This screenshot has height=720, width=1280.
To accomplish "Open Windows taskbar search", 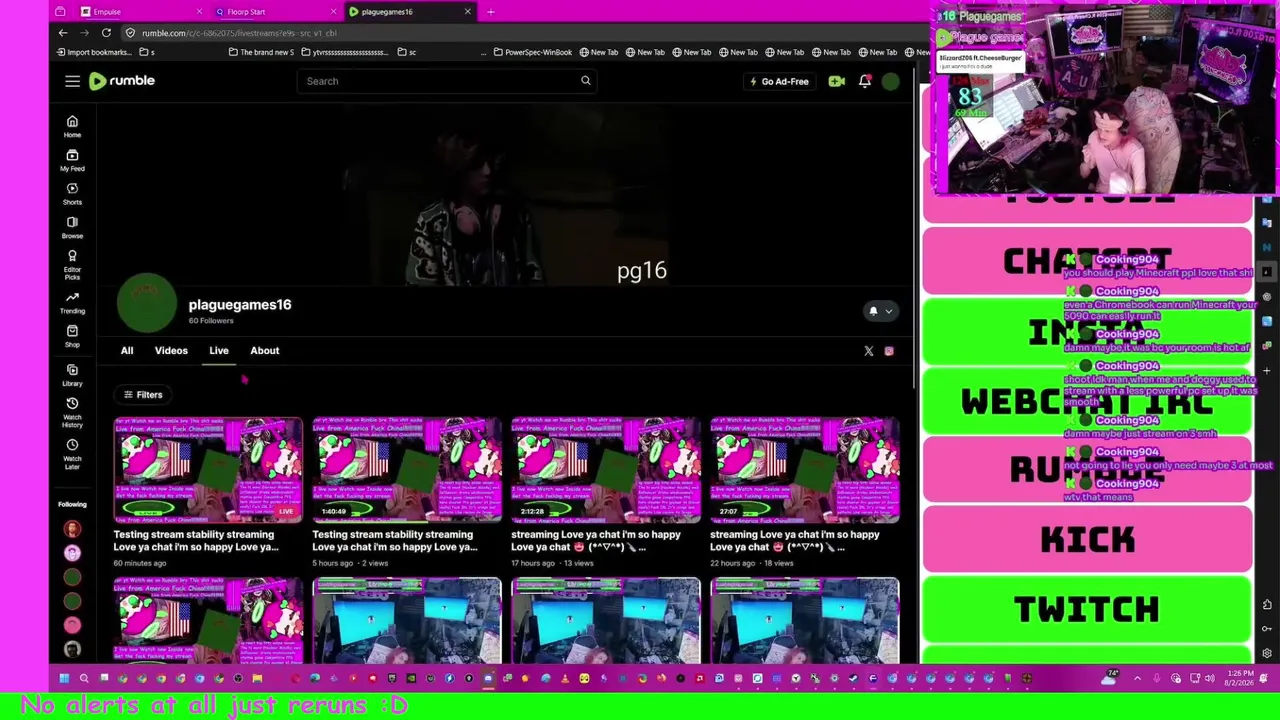I will click(x=84, y=678).
